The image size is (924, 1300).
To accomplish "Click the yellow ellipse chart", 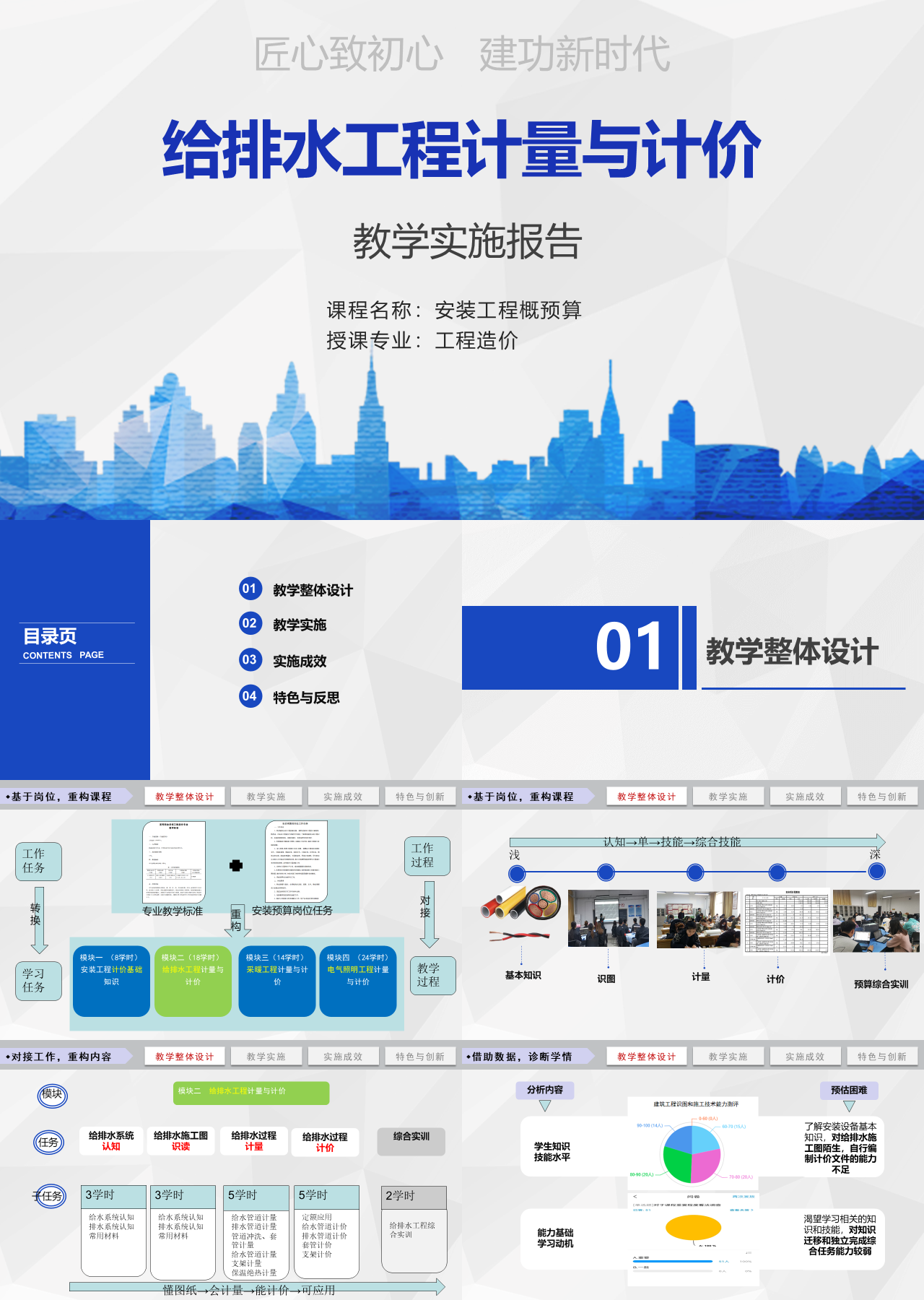I will point(693,1227).
